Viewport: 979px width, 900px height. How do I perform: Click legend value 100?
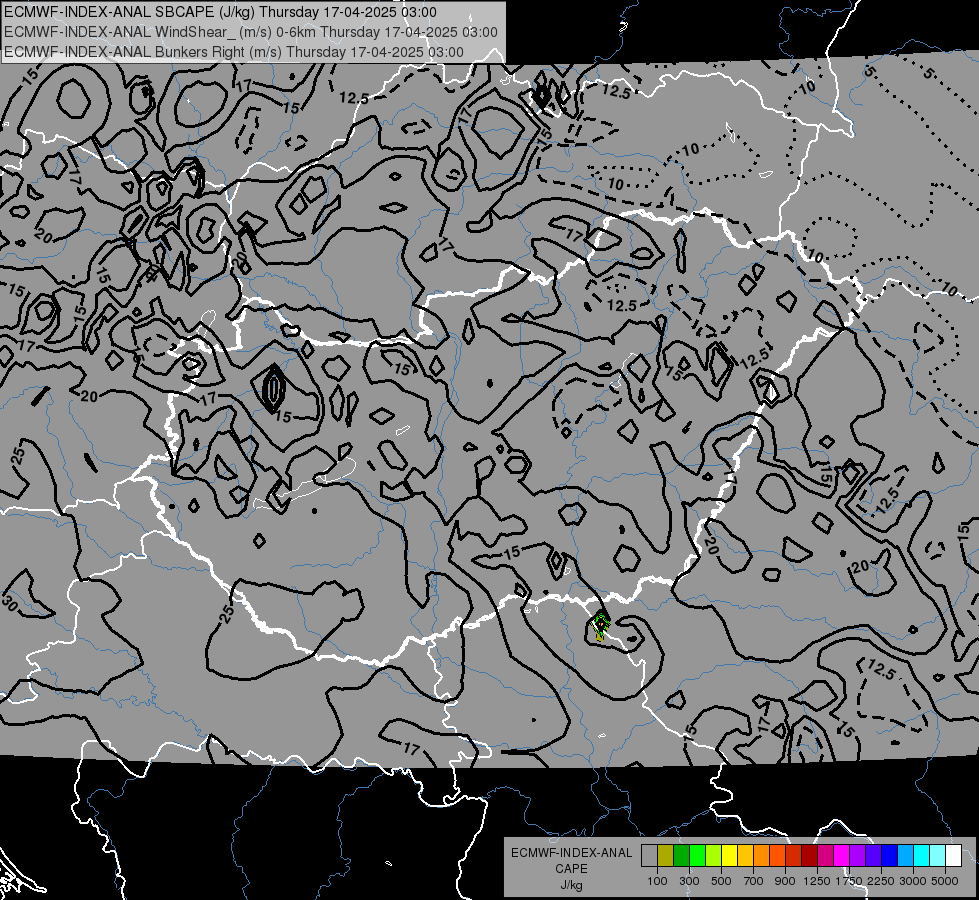point(657,881)
